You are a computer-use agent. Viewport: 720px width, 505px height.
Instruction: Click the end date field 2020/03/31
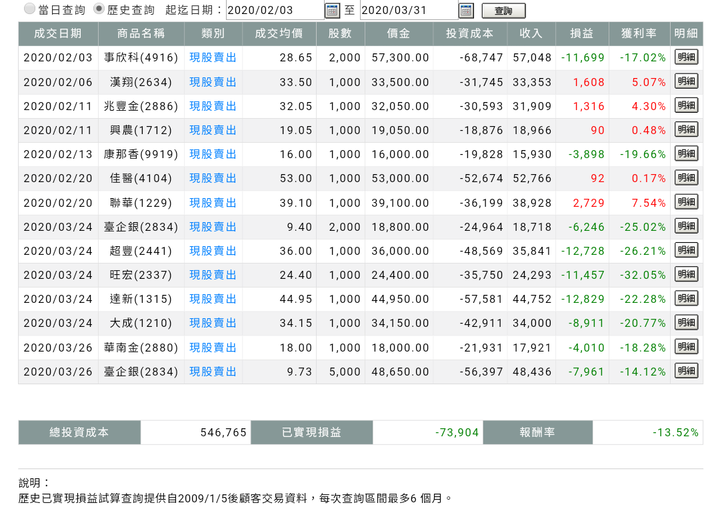[409, 10]
